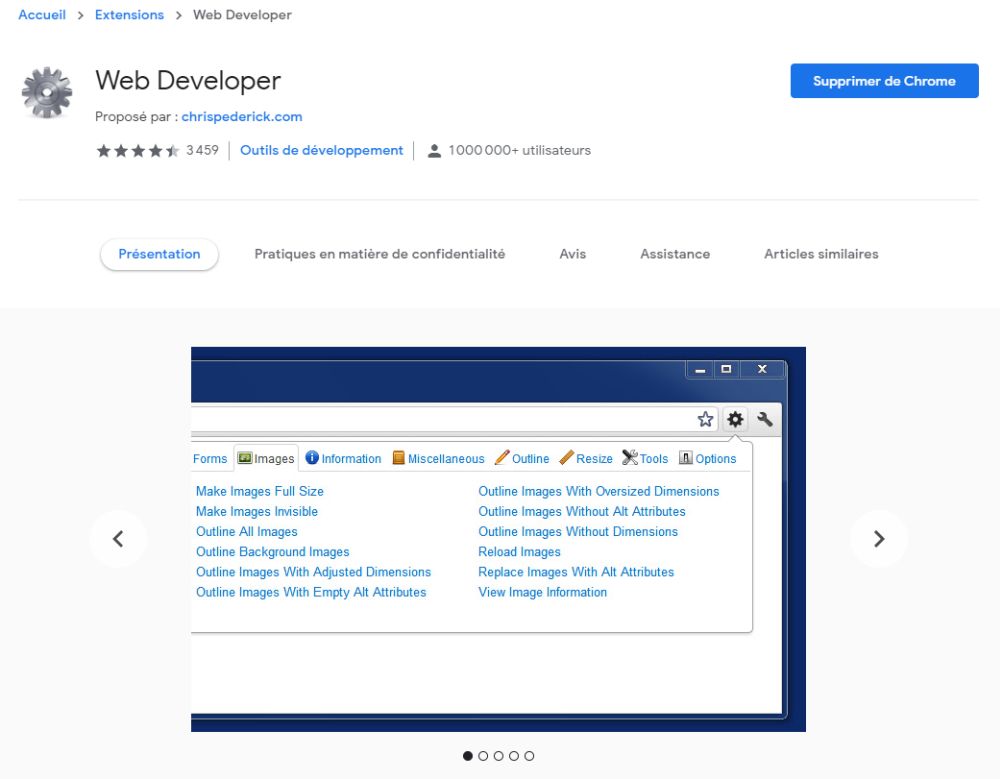1000x779 pixels.
Task: Click View Image Information
Action: tap(543, 593)
